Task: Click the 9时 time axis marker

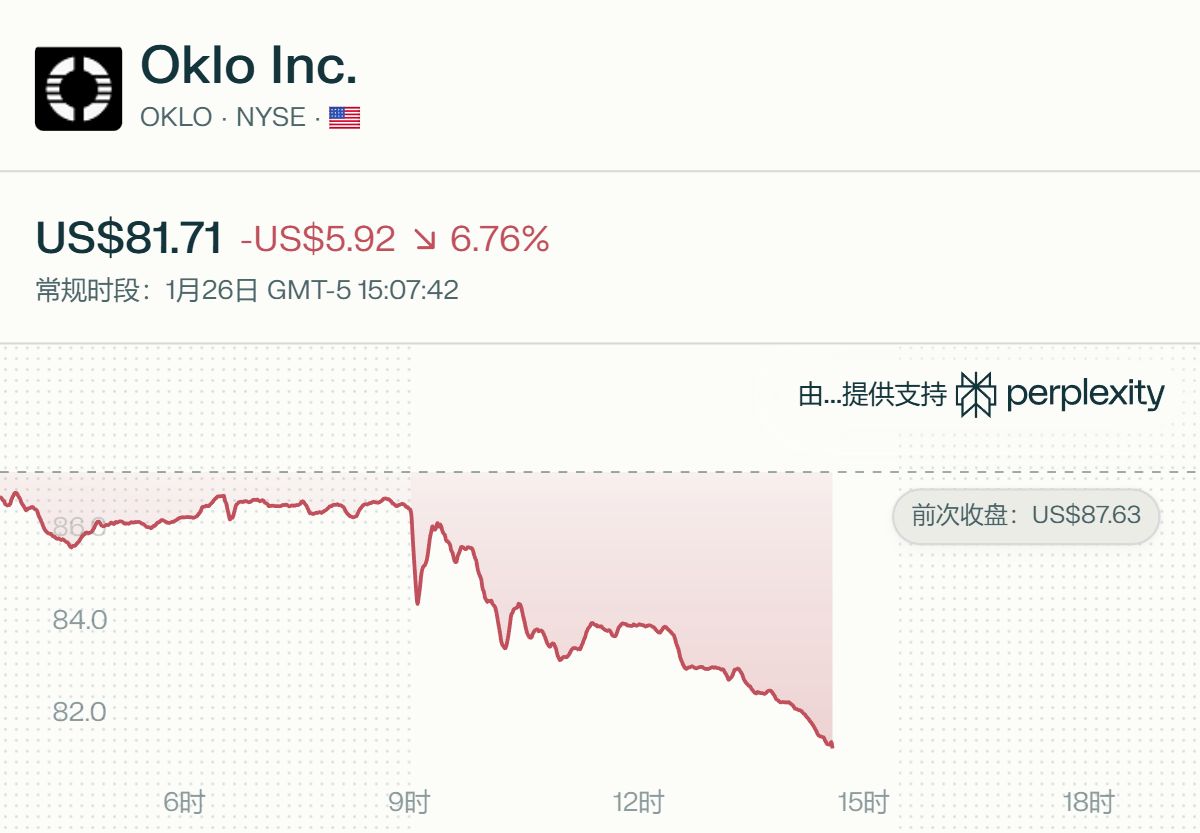Action: click(x=409, y=802)
